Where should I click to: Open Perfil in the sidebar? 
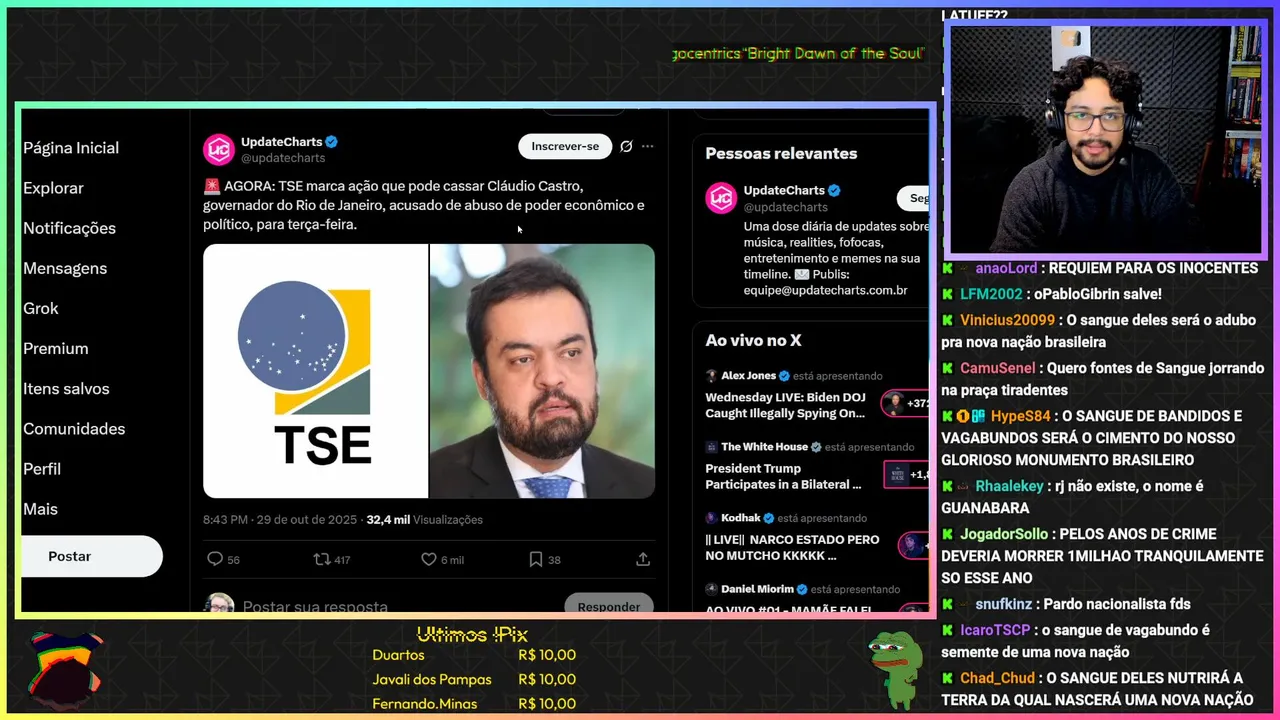(42, 468)
